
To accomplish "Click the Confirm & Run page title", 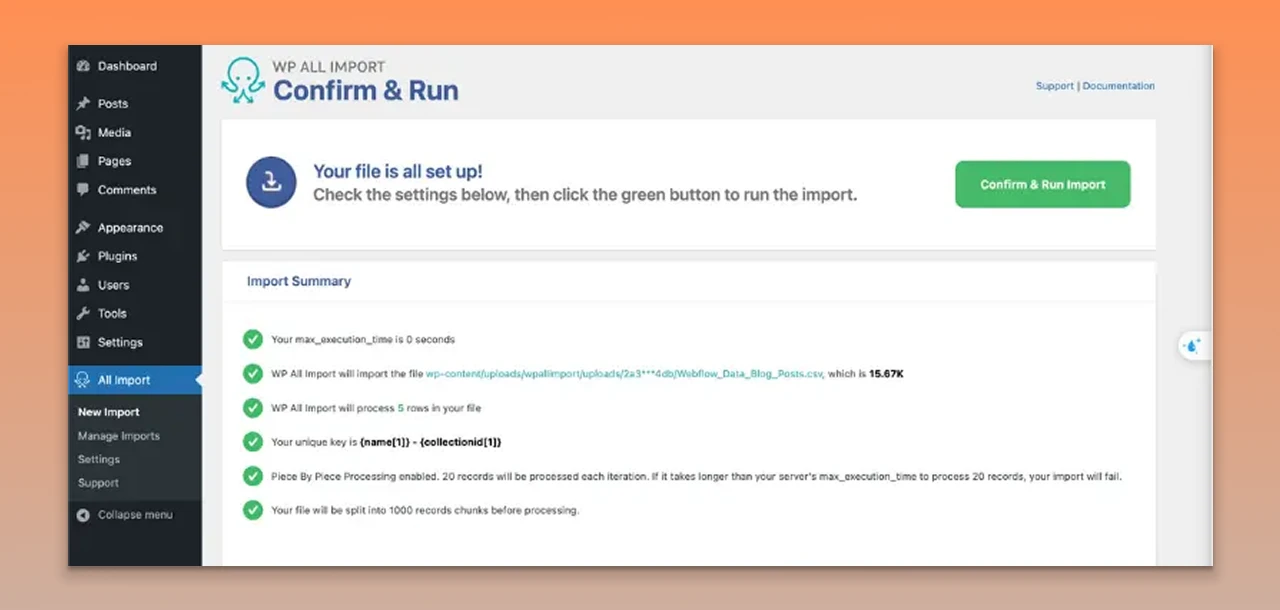I will [366, 91].
